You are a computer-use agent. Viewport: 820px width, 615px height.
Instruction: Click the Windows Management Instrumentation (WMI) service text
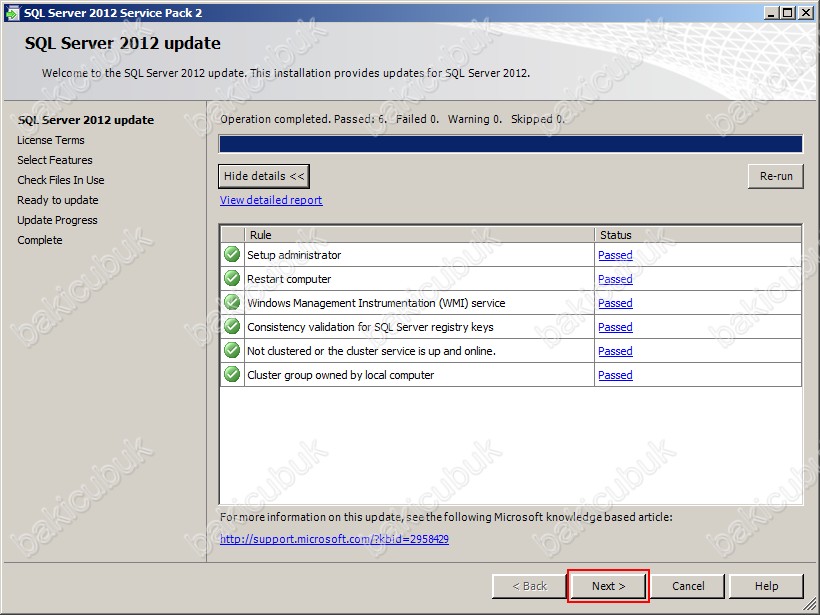pos(376,303)
